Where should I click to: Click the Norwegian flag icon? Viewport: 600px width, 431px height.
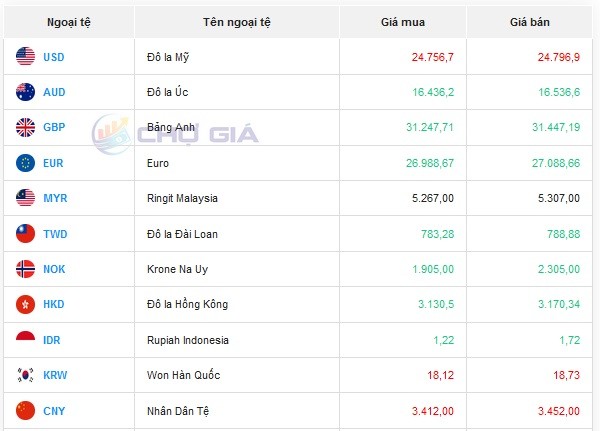[26, 269]
